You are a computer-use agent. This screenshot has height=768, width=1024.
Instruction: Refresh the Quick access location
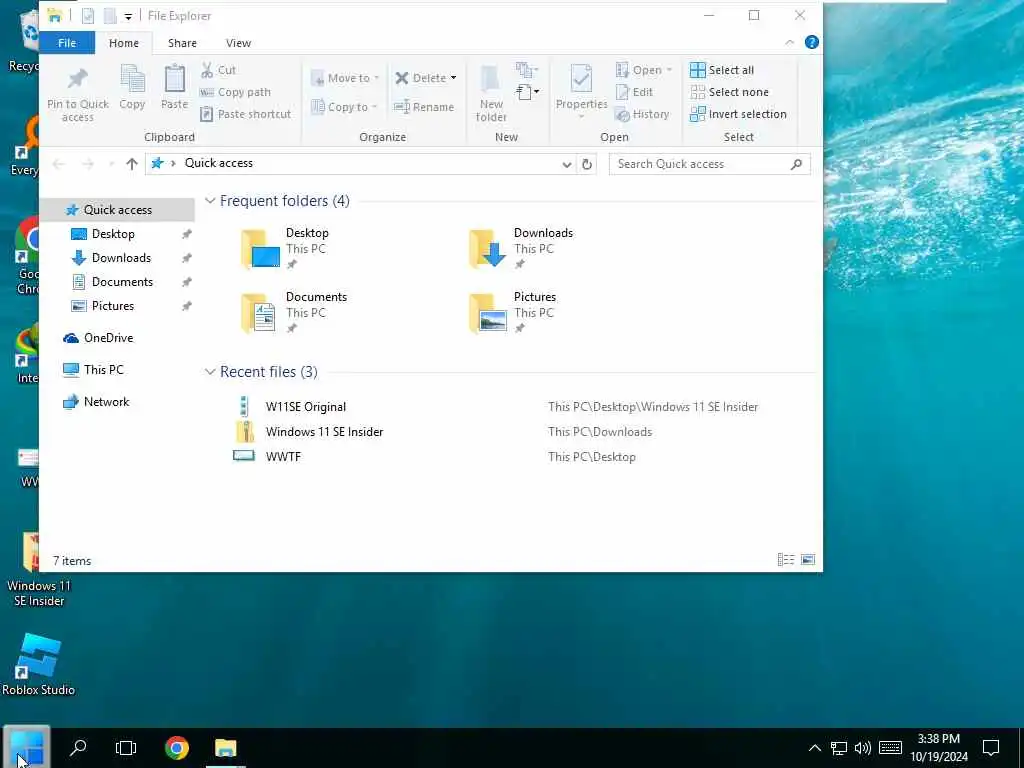pyautogui.click(x=587, y=164)
